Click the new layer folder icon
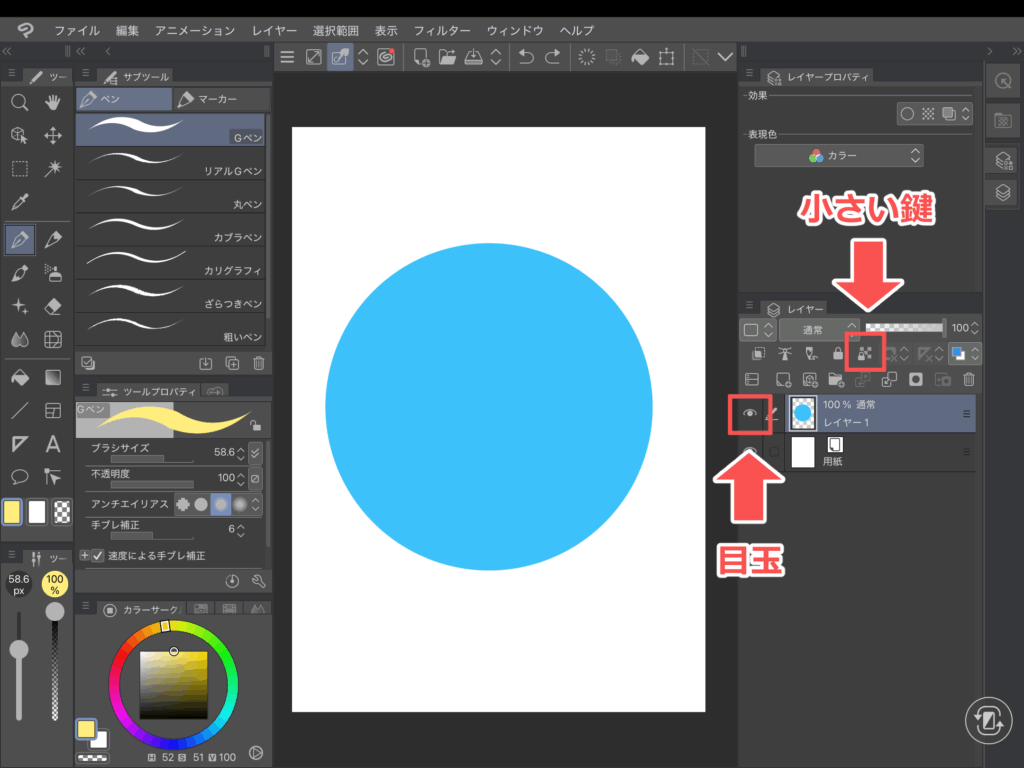This screenshot has width=1024, height=768. click(x=836, y=380)
